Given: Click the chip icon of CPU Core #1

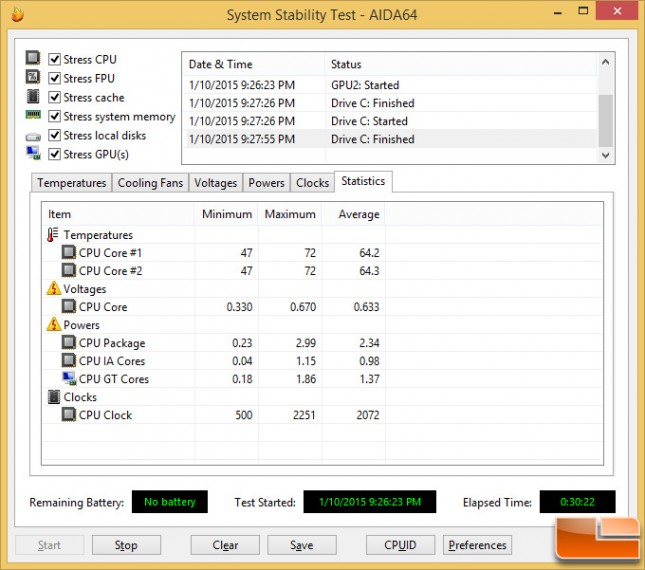Looking at the screenshot, I should click(x=69, y=253).
